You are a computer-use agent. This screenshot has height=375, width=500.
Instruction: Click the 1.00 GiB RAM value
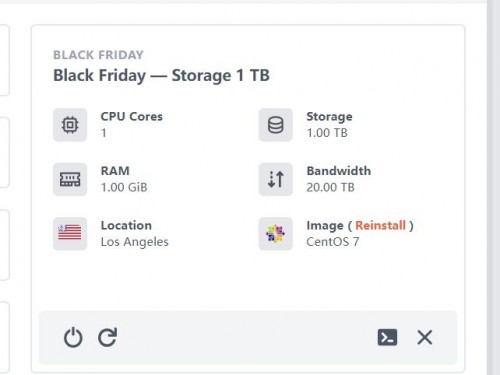click(x=124, y=187)
